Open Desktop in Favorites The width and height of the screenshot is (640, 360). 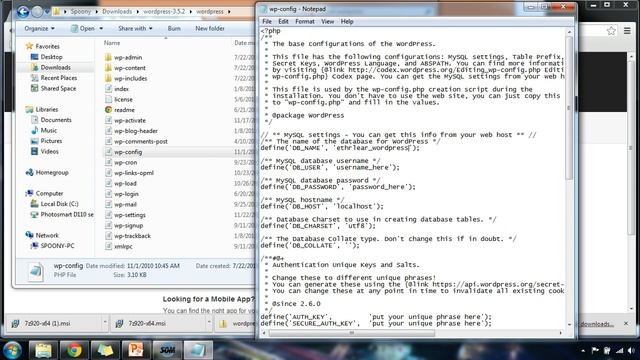51,57
